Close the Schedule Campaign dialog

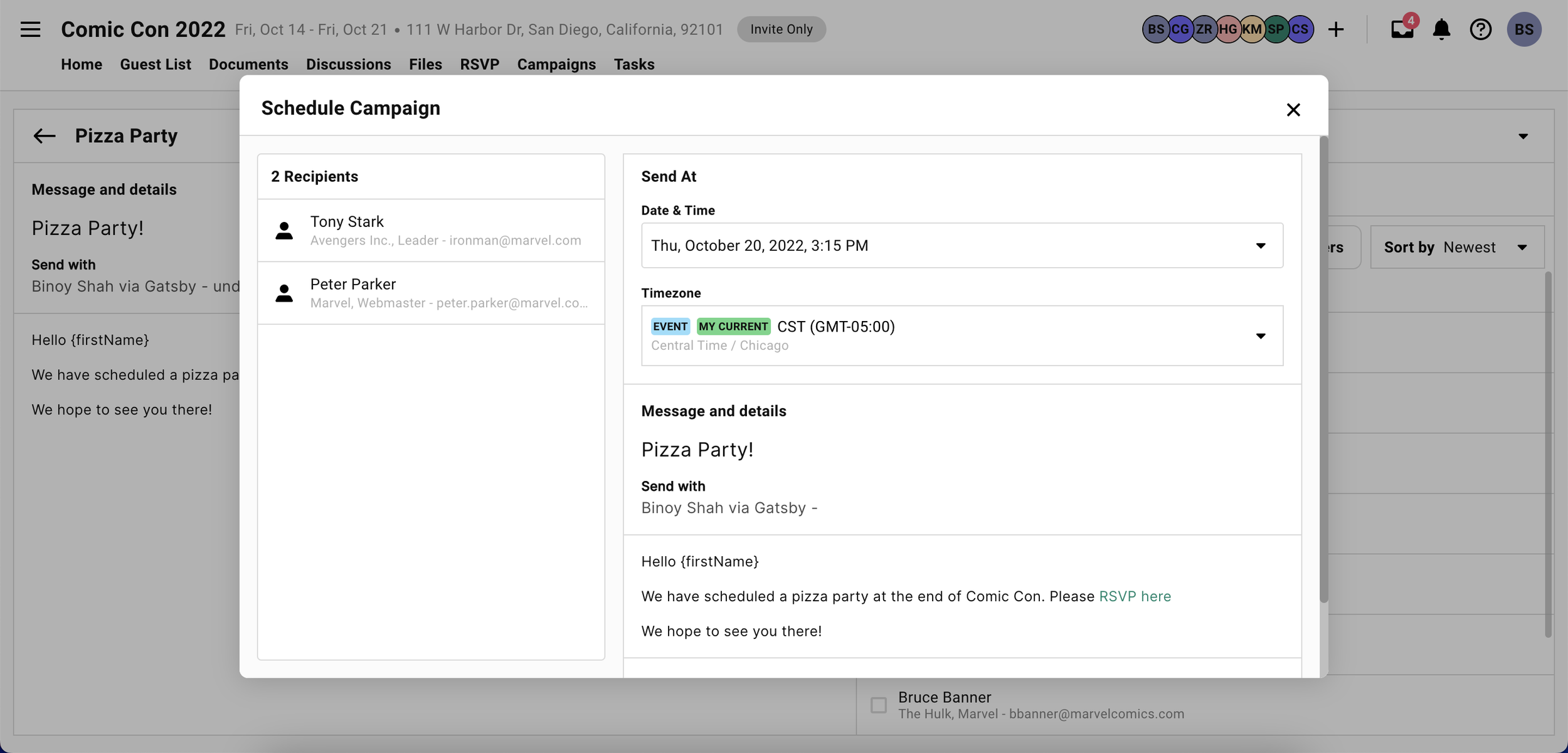pyautogui.click(x=1293, y=110)
